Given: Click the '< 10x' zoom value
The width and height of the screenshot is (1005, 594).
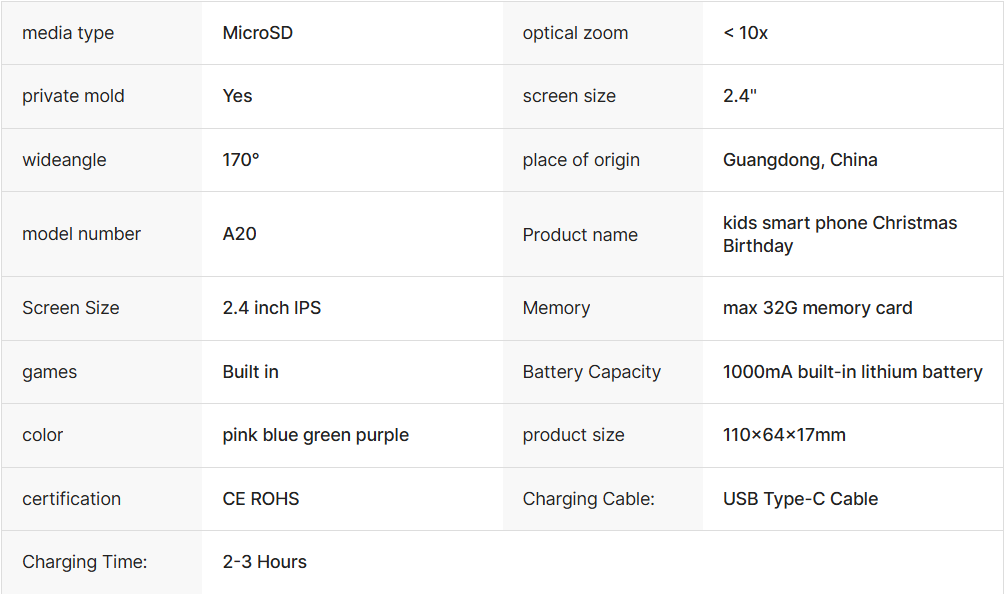Looking at the screenshot, I should 745,33.
